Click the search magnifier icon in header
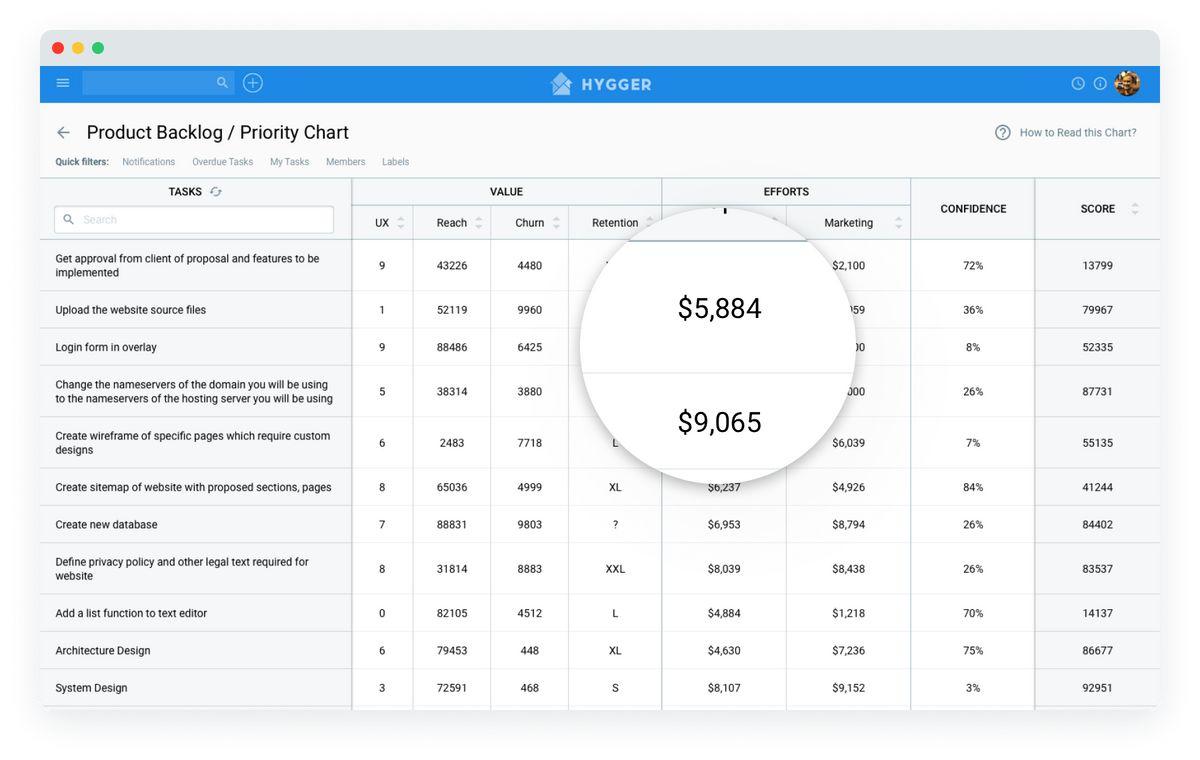This screenshot has width=1200, height=760. [x=222, y=83]
